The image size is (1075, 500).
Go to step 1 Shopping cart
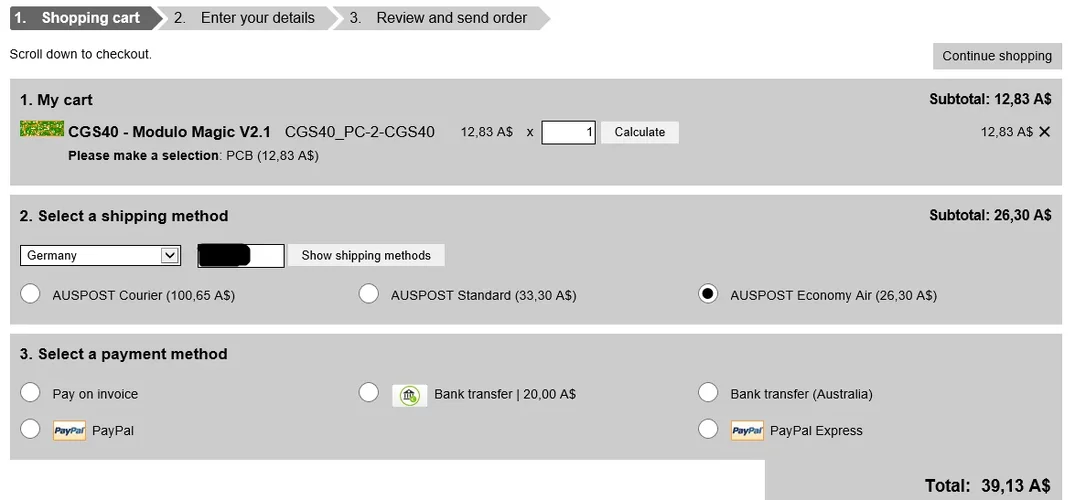[x=84, y=18]
